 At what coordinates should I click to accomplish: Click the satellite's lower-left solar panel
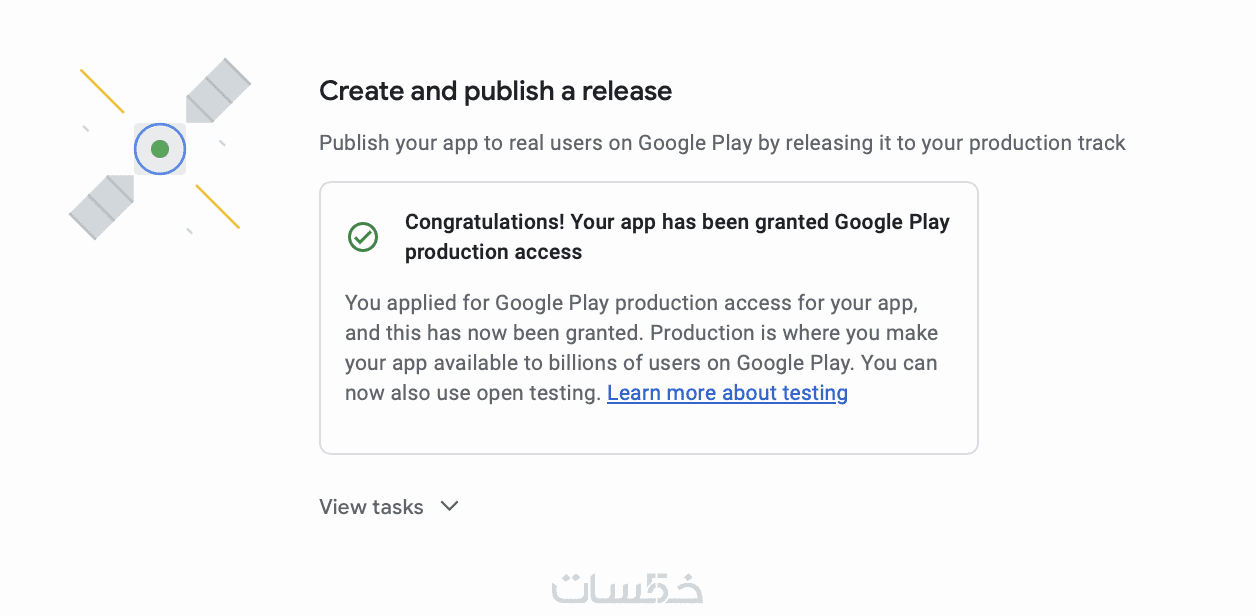tap(101, 207)
